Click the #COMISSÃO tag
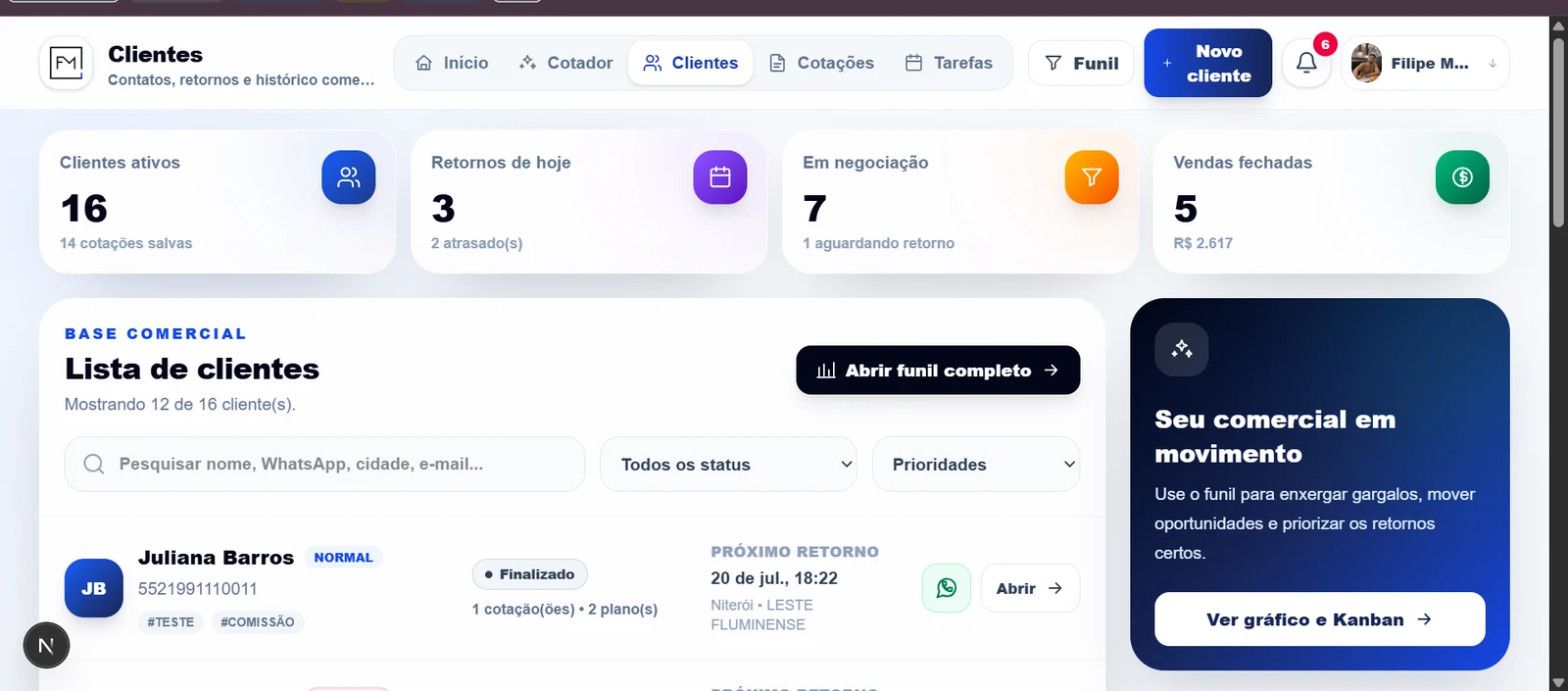The width and height of the screenshot is (1568, 691). click(258, 622)
